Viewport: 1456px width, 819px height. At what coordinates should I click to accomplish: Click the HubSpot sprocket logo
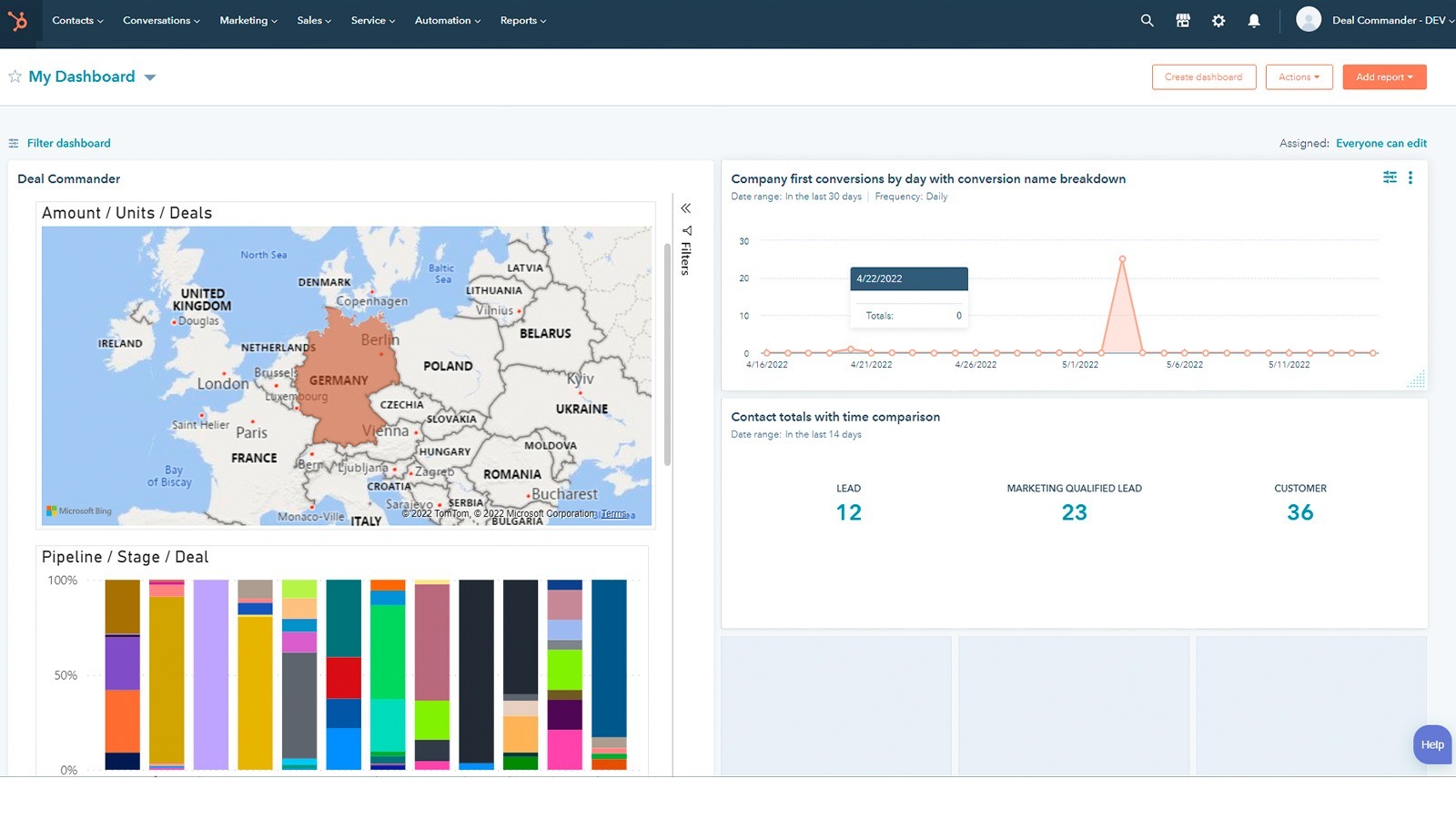(x=18, y=21)
